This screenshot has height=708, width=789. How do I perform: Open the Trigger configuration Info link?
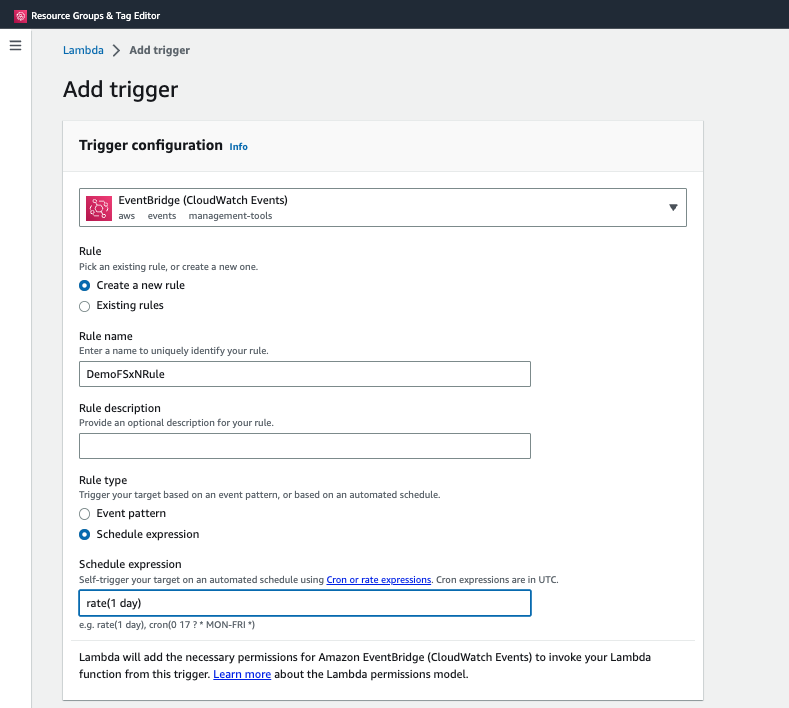[238, 146]
